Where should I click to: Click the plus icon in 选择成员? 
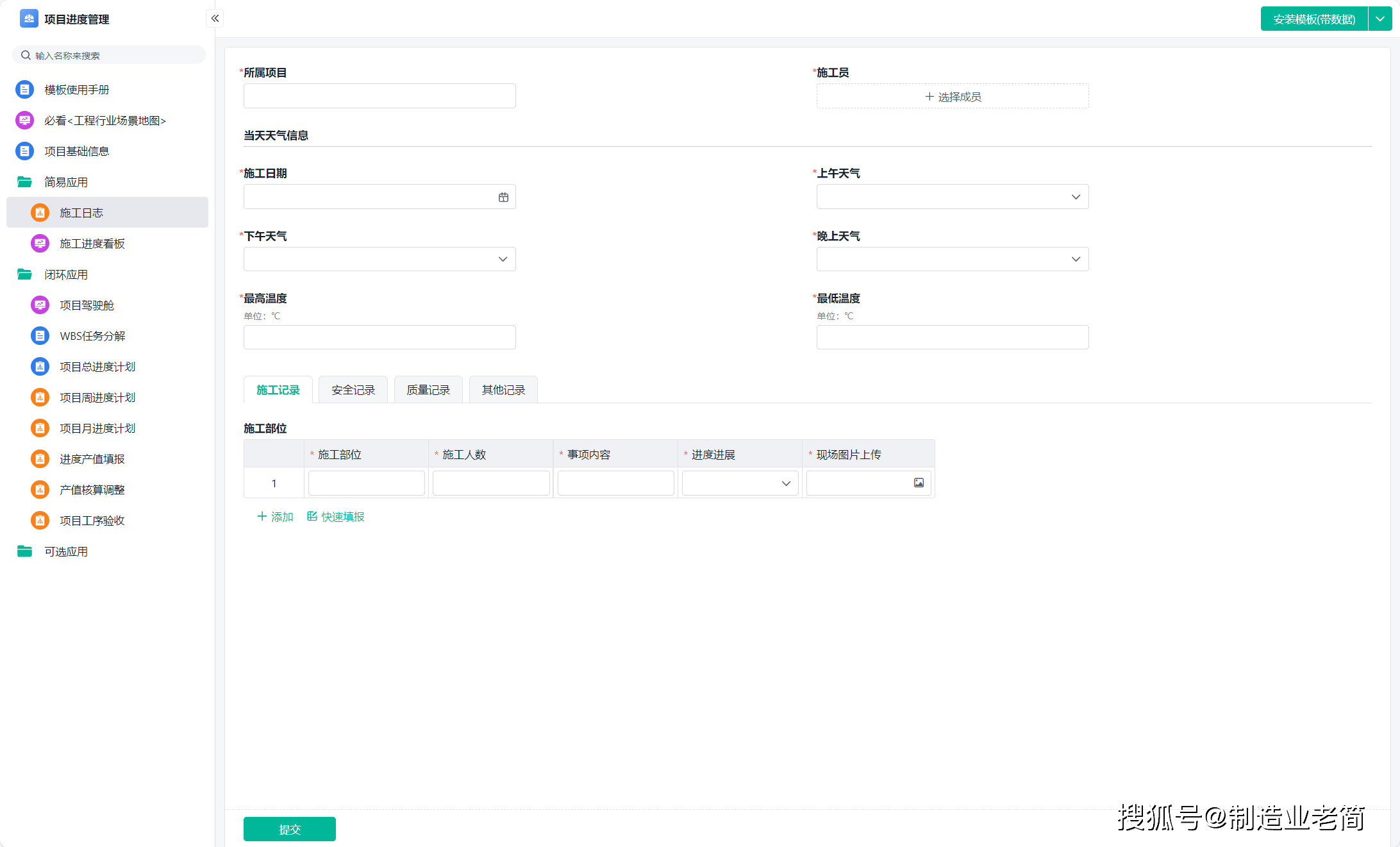coord(929,97)
